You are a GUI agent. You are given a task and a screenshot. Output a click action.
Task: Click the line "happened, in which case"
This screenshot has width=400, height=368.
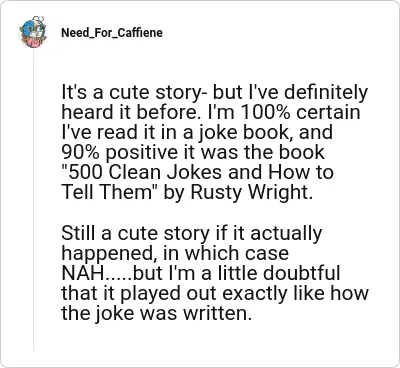click(x=175, y=253)
